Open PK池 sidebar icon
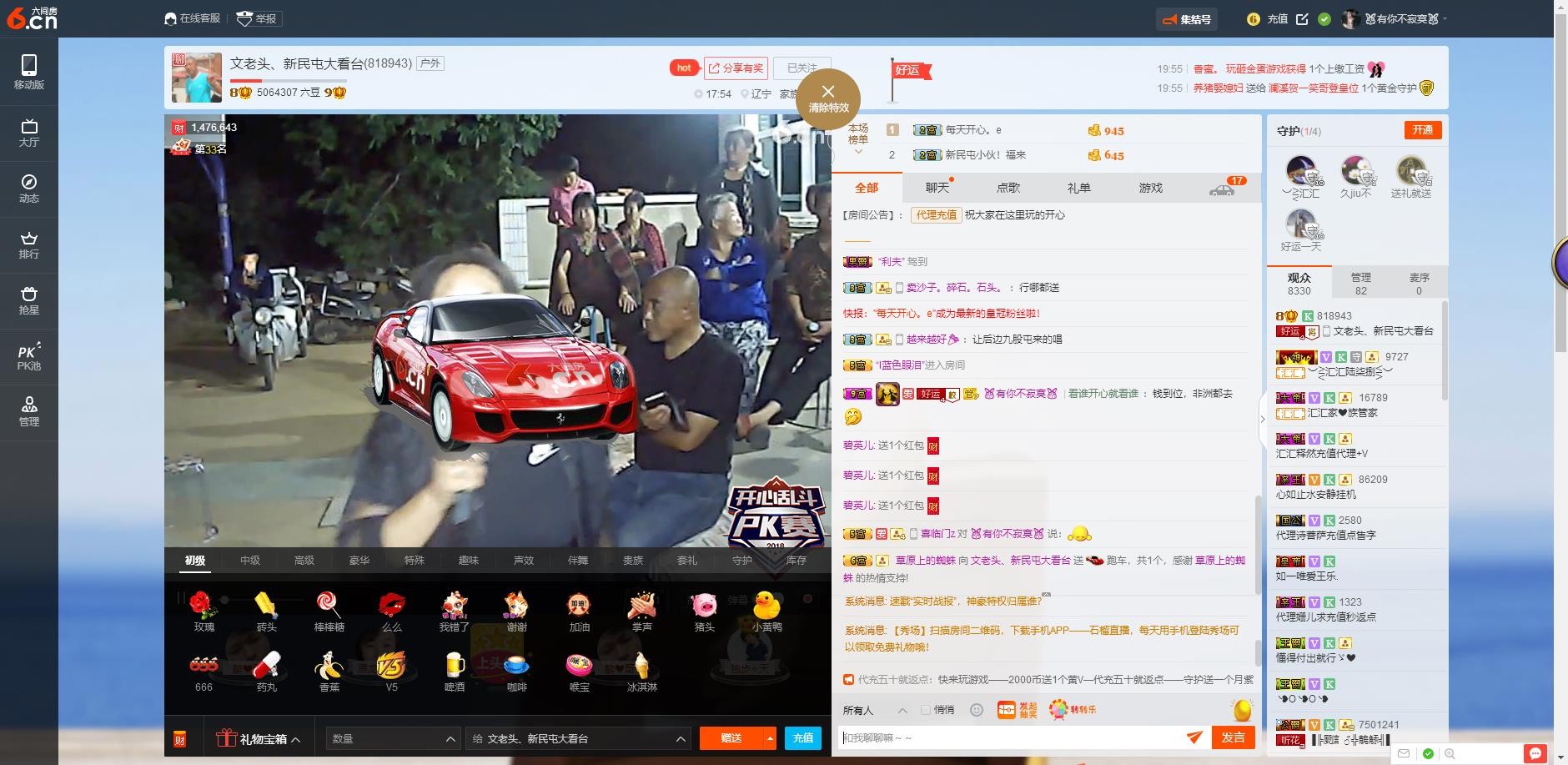 coord(28,356)
